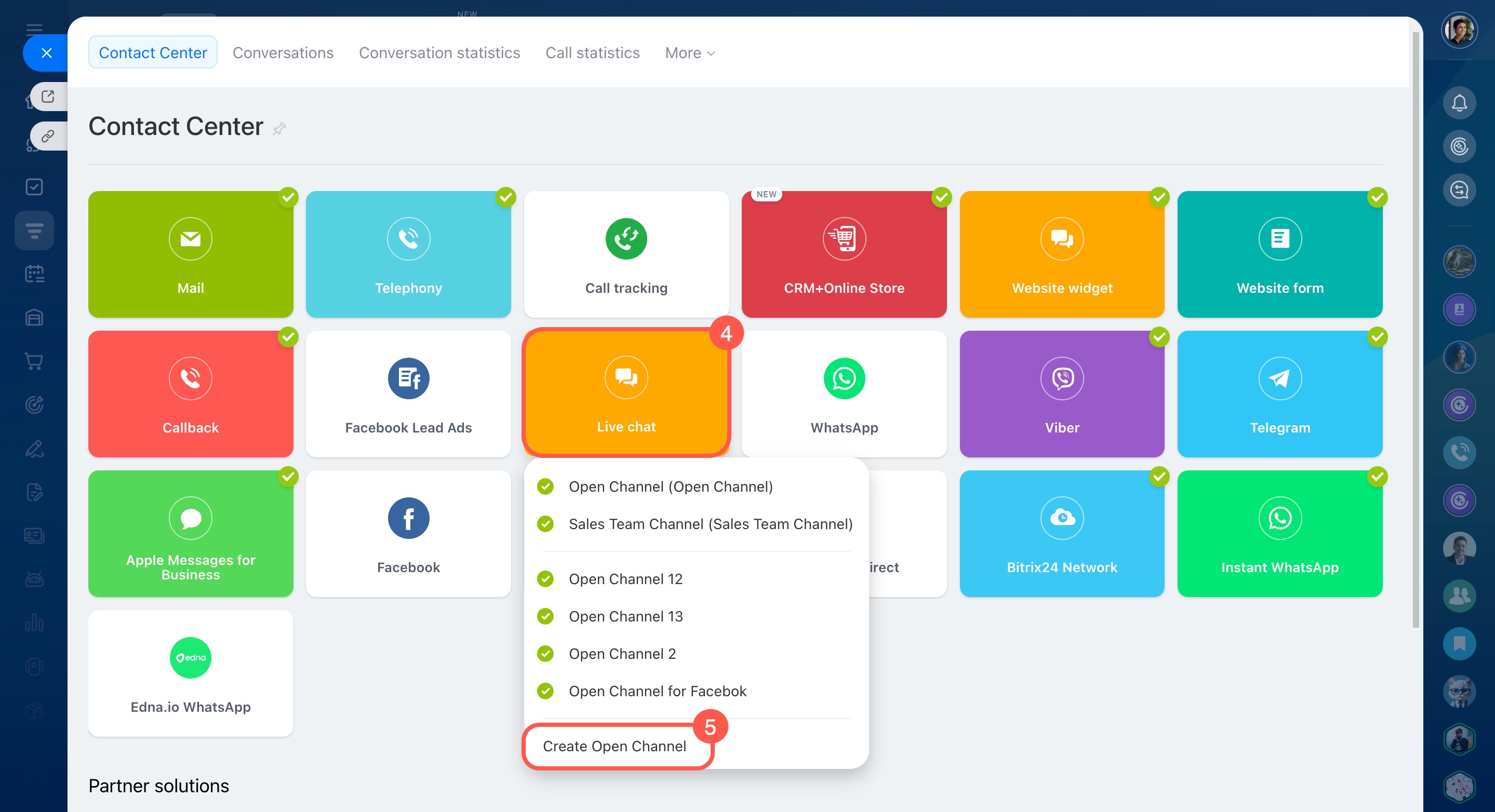Open the Telephony tile
This screenshot has height=812, width=1495.
point(408,254)
